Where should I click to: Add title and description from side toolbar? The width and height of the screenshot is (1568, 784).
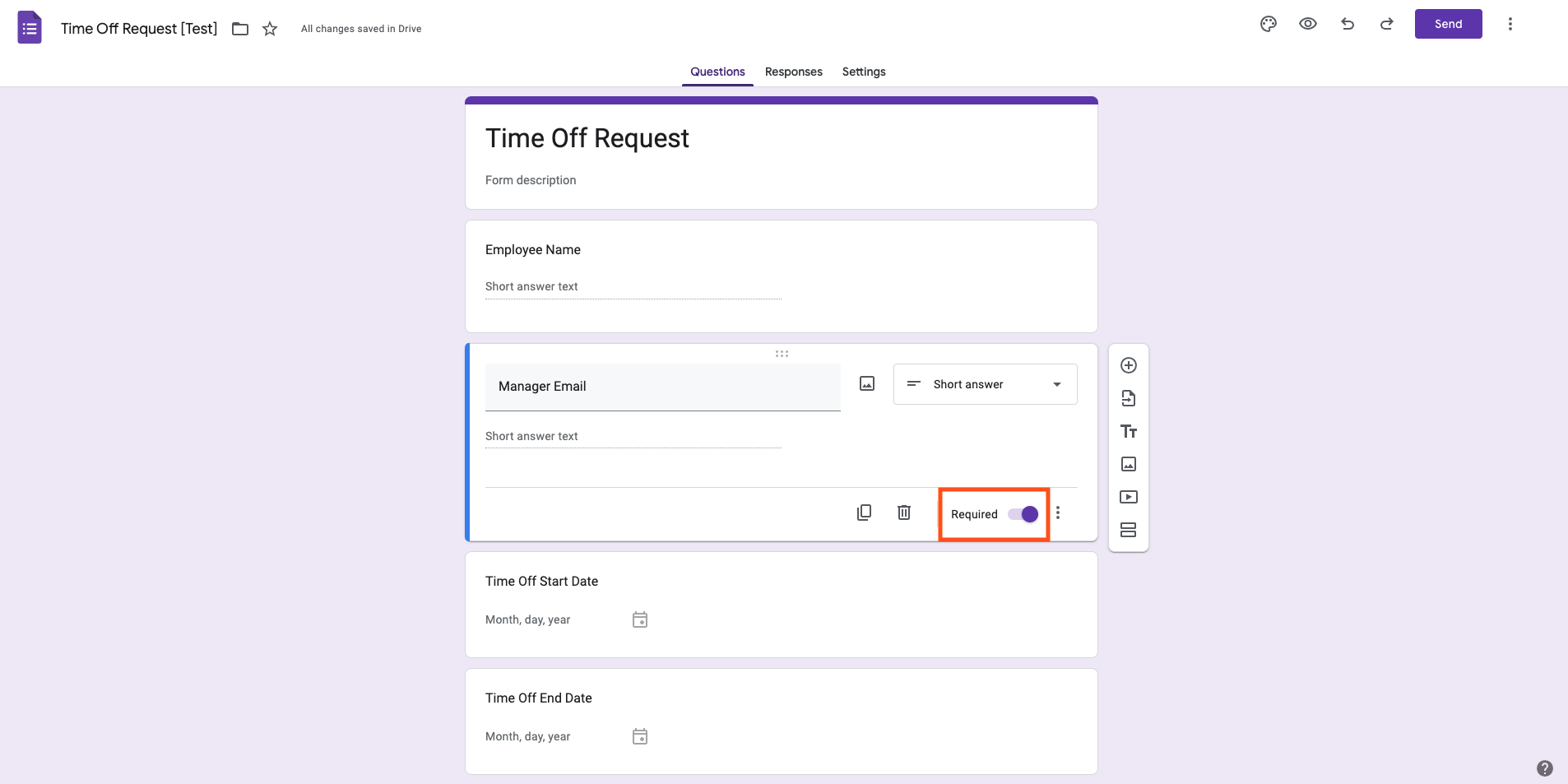point(1129,431)
